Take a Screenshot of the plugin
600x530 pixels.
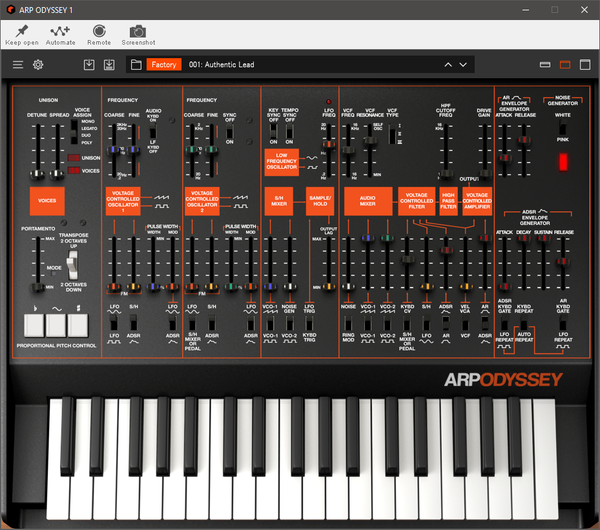pos(138,35)
